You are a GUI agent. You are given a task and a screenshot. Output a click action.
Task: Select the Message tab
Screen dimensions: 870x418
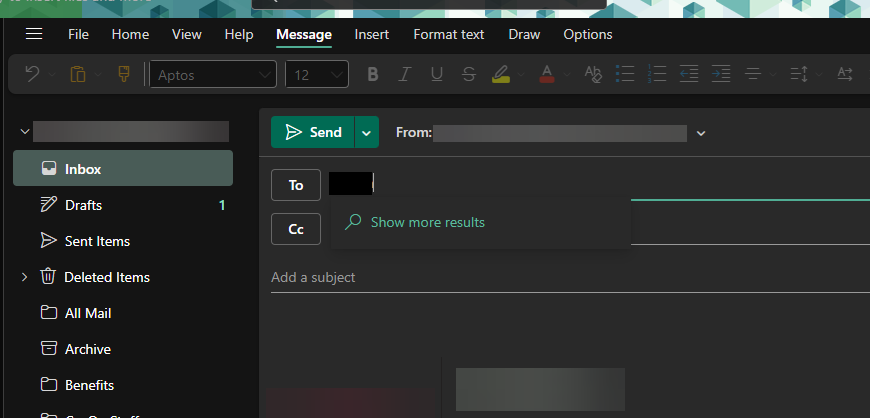click(x=304, y=34)
